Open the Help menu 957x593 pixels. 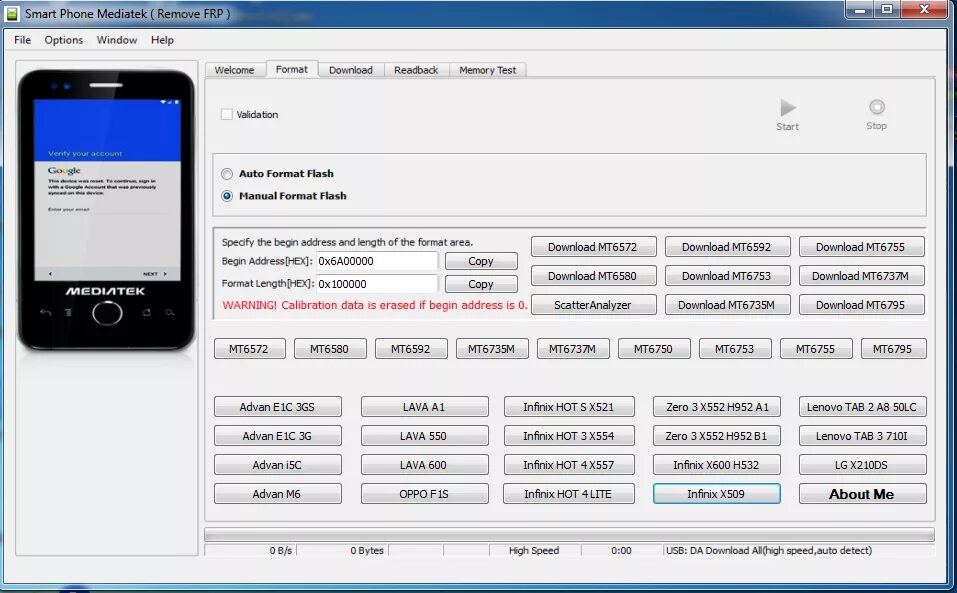[163, 40]
